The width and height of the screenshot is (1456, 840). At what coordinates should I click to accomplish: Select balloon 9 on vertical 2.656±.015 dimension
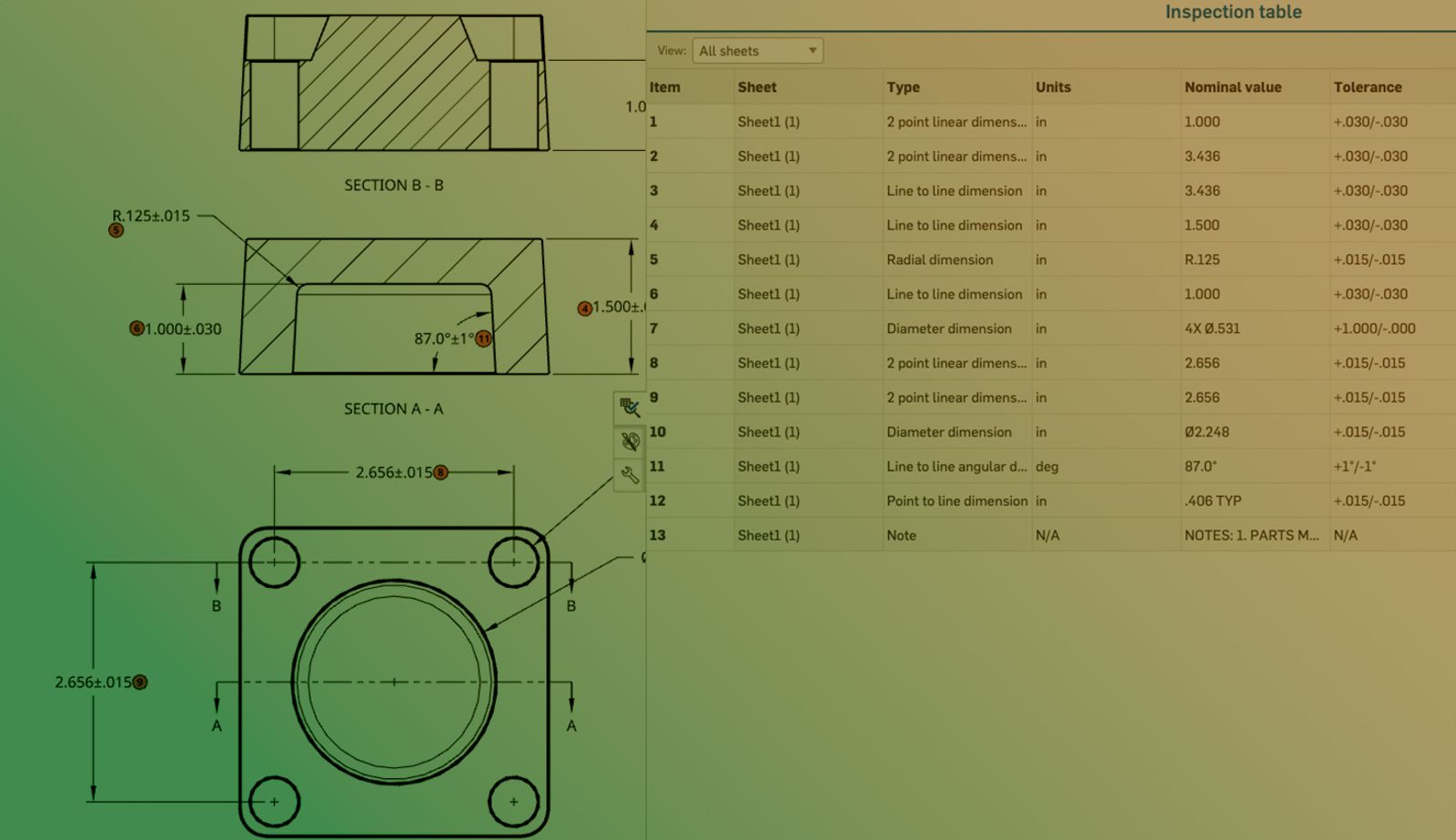coord(140,682)
